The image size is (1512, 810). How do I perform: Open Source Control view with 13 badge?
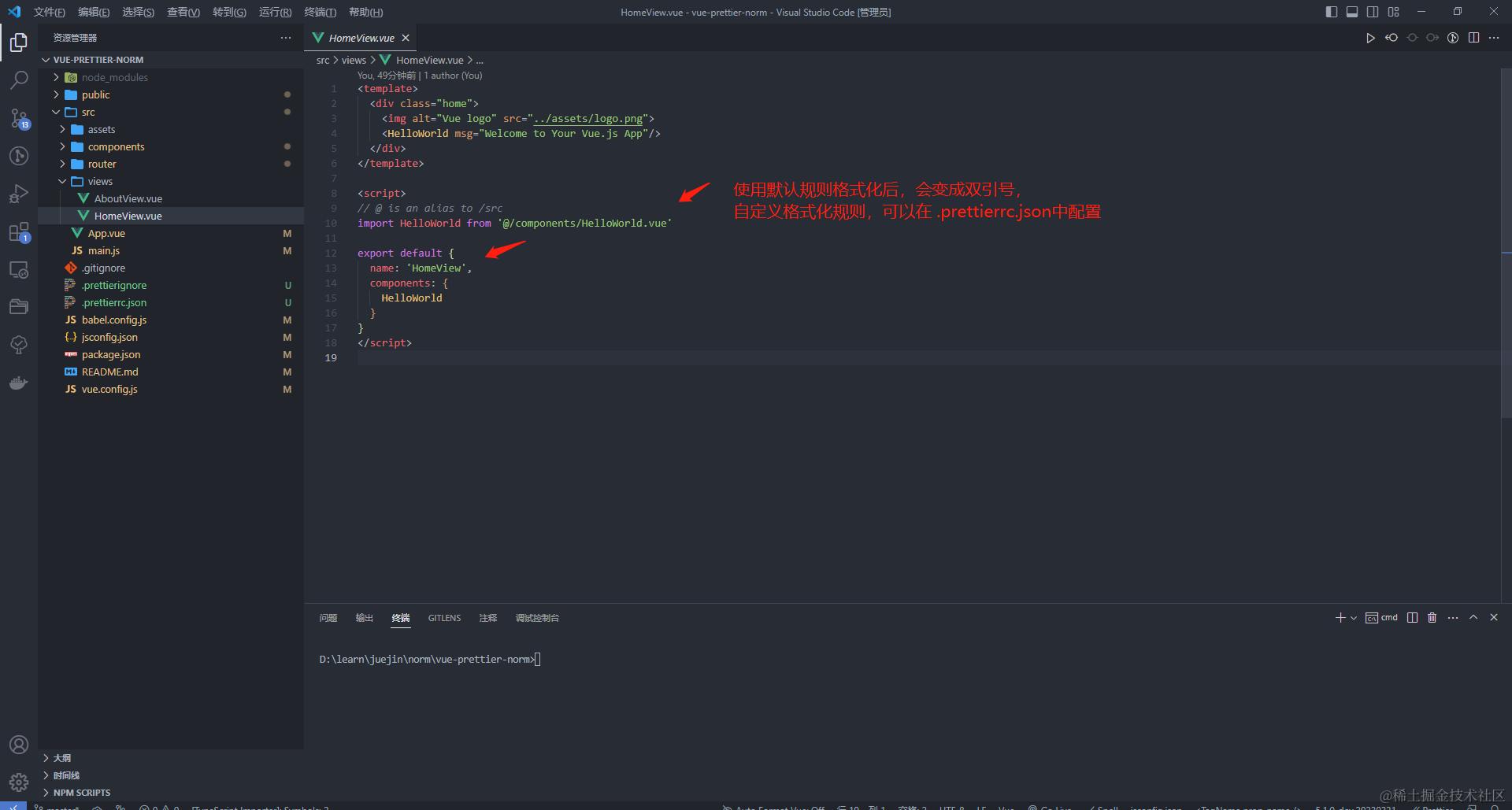tap(19, 118)
